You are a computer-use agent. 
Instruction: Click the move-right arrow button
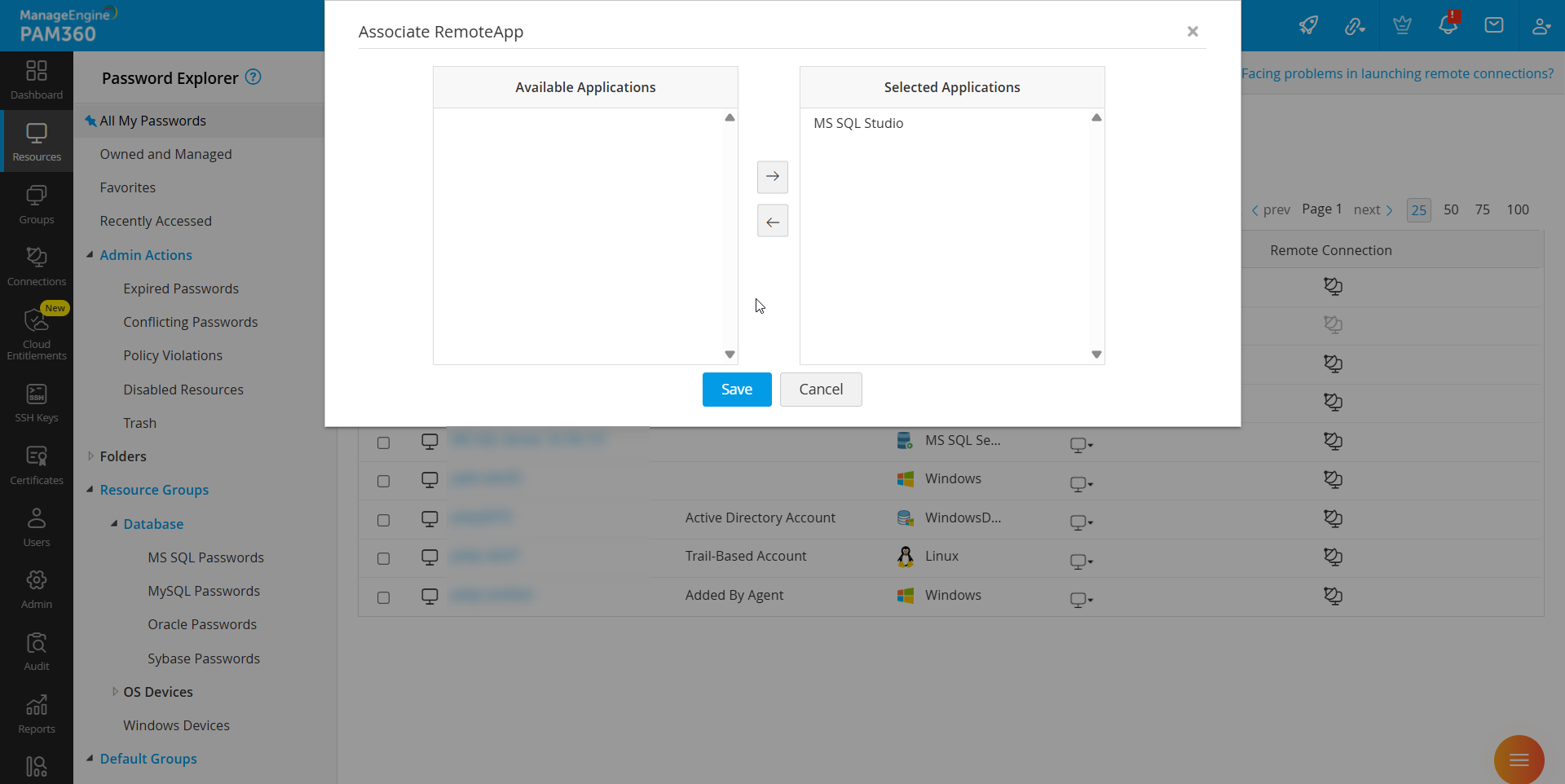772,177
